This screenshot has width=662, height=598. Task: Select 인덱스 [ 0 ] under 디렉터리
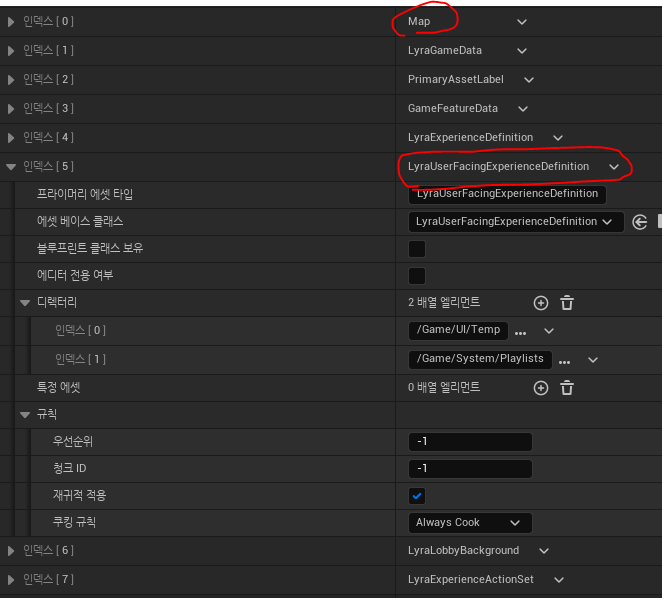[80, 330]
